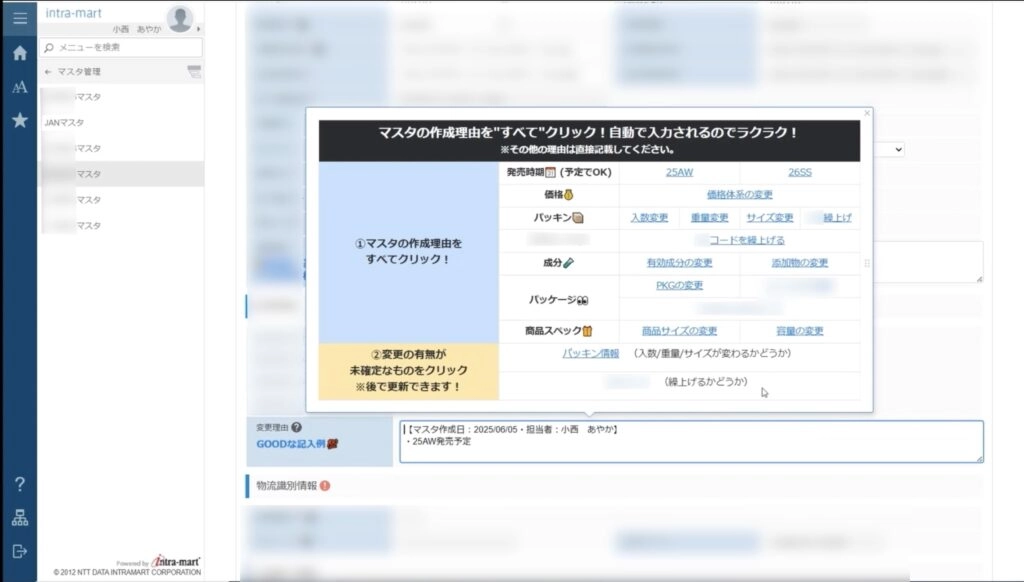The width and height of the screenshot is (1024, 582).
Task: Focus the メニューを検索 search field
Action: coord(121,48)
